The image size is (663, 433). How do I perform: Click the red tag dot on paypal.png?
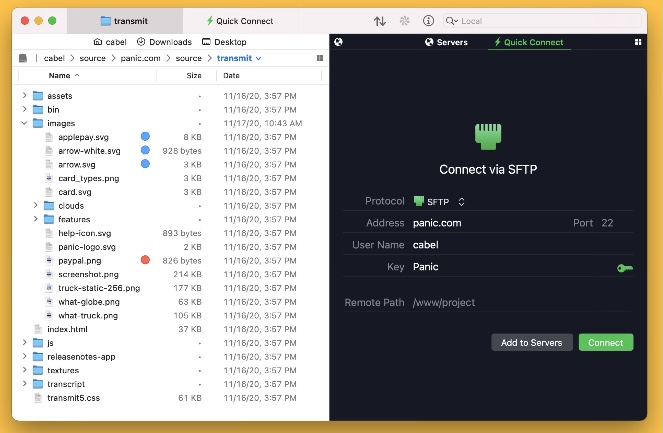point(145,260)
